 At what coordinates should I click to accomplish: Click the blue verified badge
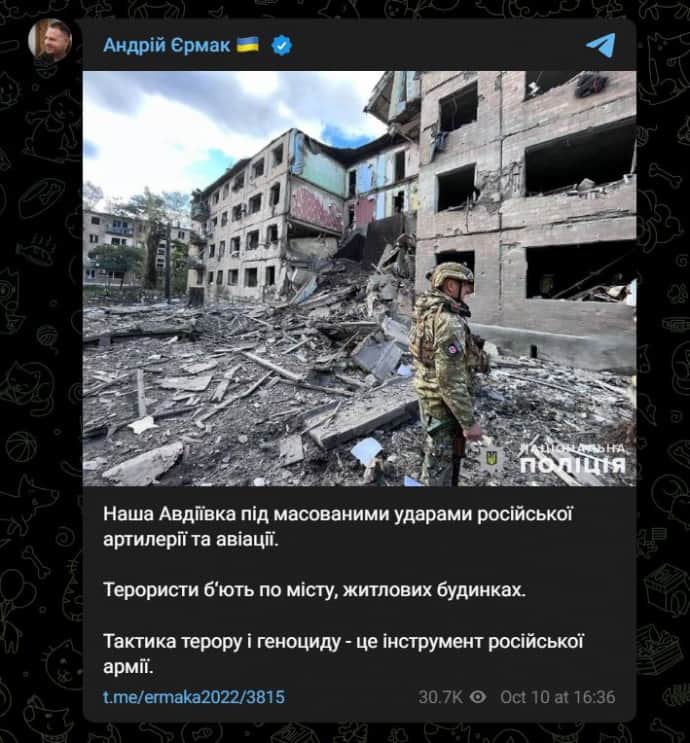(282, 45)
